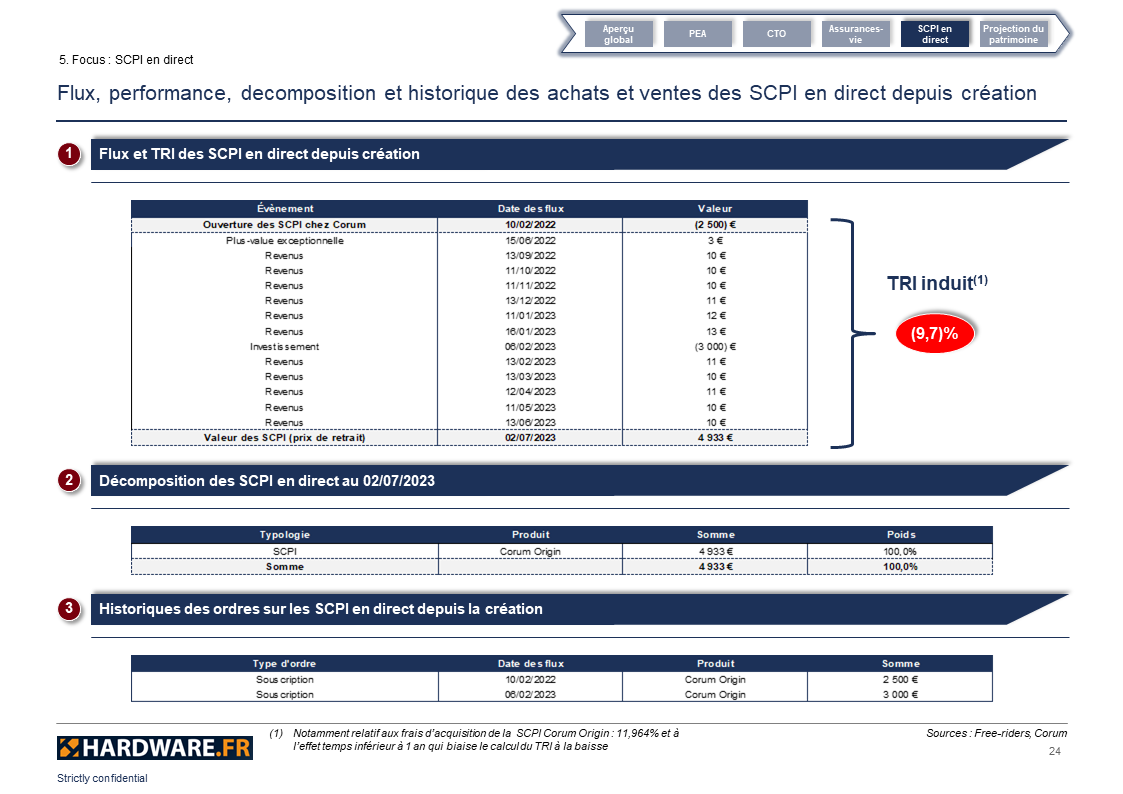Viewport: 1123px width, 794px height.
Task: Click the Évènement column header
Action: 285,208
